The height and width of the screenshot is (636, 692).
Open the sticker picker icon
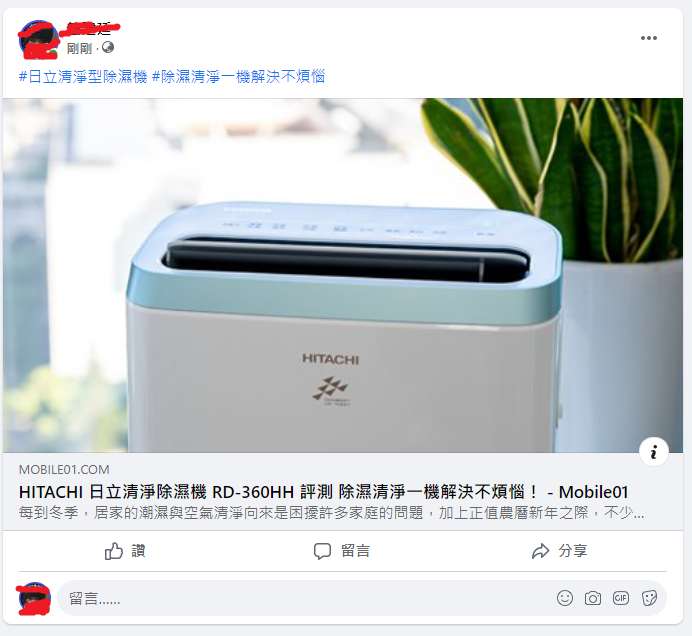[x=649, y=598]
